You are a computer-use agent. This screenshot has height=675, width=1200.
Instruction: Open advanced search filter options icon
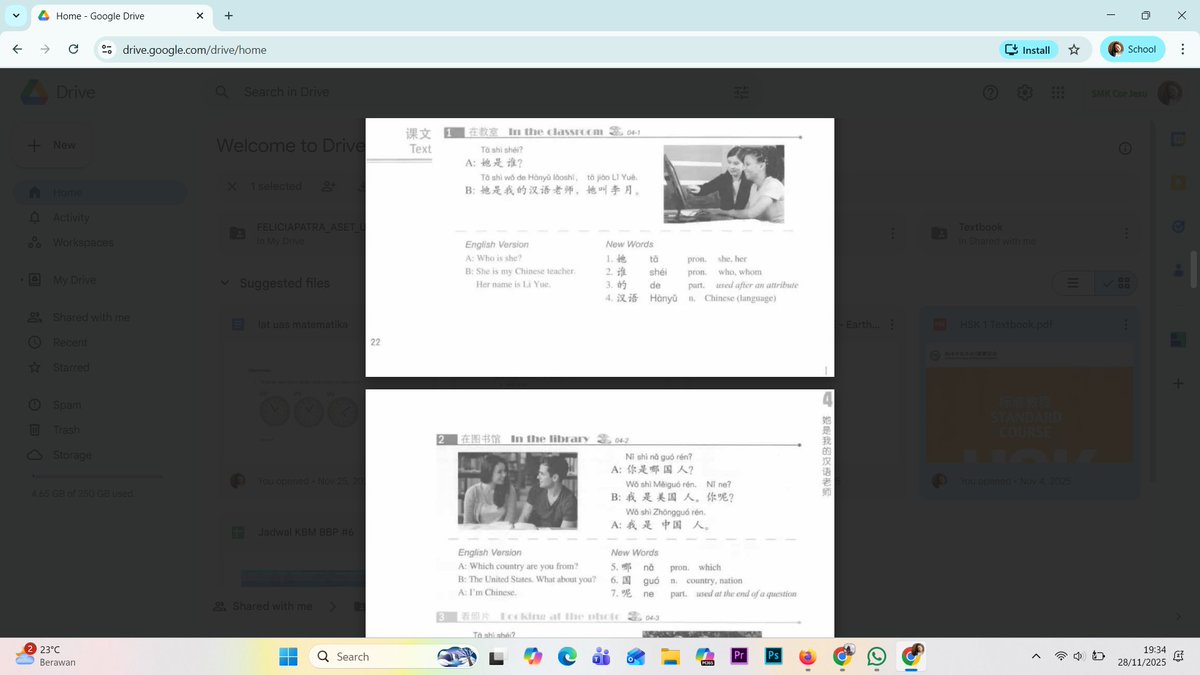click(x=741, y=92)
